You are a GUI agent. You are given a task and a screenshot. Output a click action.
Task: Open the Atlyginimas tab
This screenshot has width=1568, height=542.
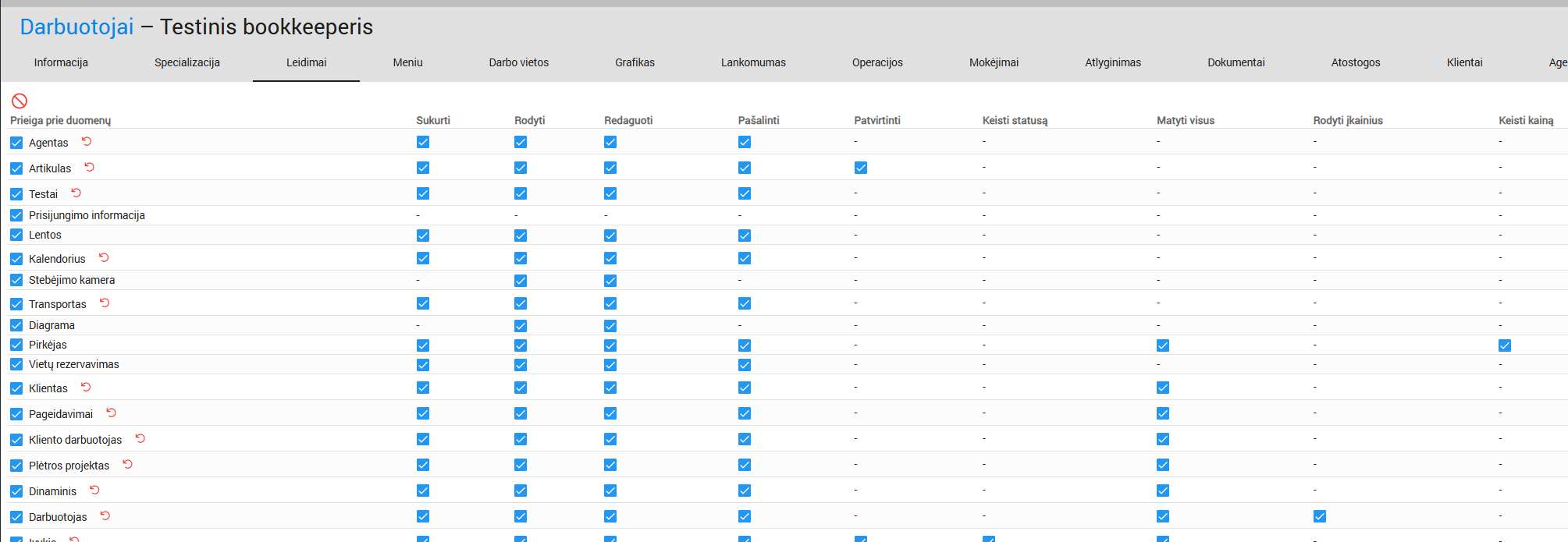[1112, 62]
